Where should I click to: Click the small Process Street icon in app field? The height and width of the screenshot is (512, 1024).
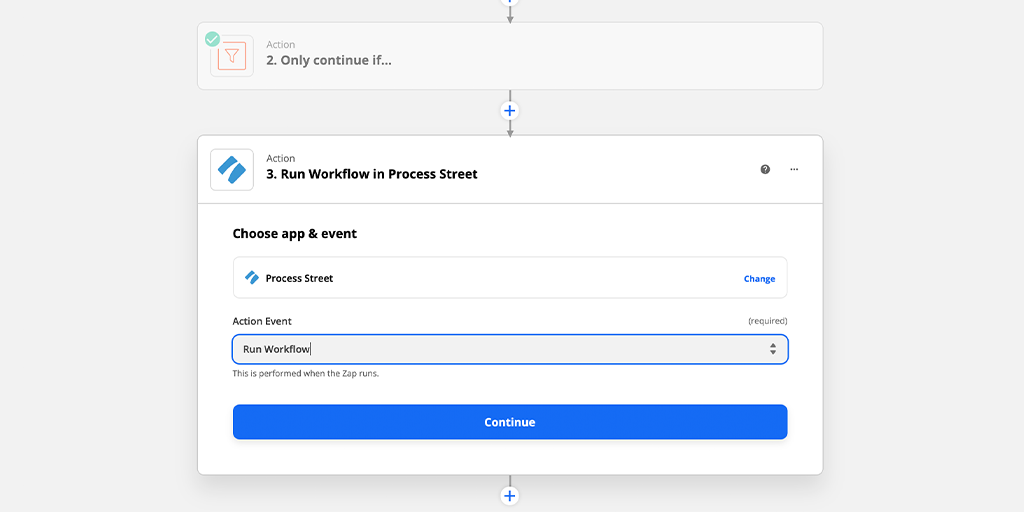click(x=251, y=278)
